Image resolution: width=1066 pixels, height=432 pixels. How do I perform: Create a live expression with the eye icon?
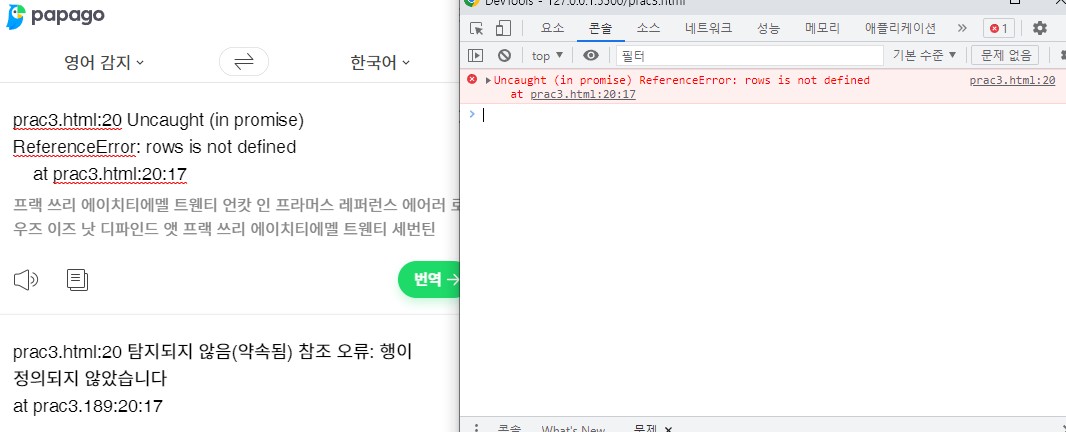point(591,55)
